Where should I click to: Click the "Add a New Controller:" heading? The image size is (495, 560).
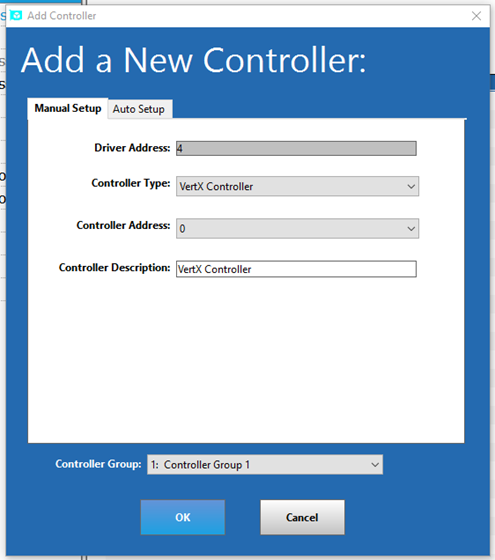pos(194,60)
